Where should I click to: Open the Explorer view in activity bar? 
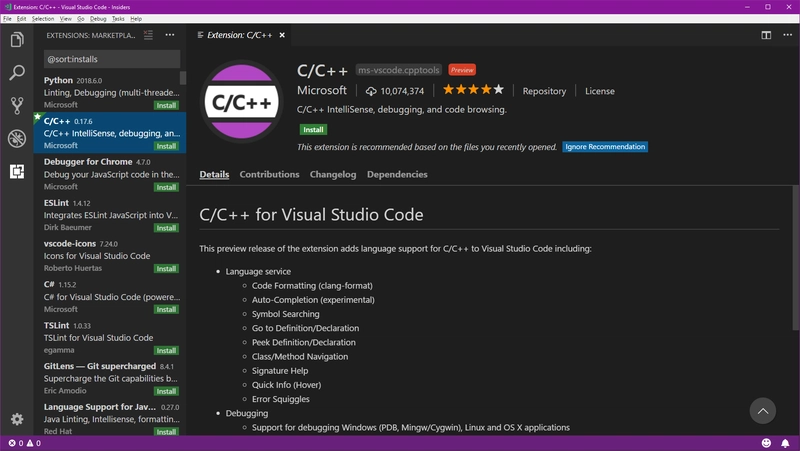[x=16, y=40]
